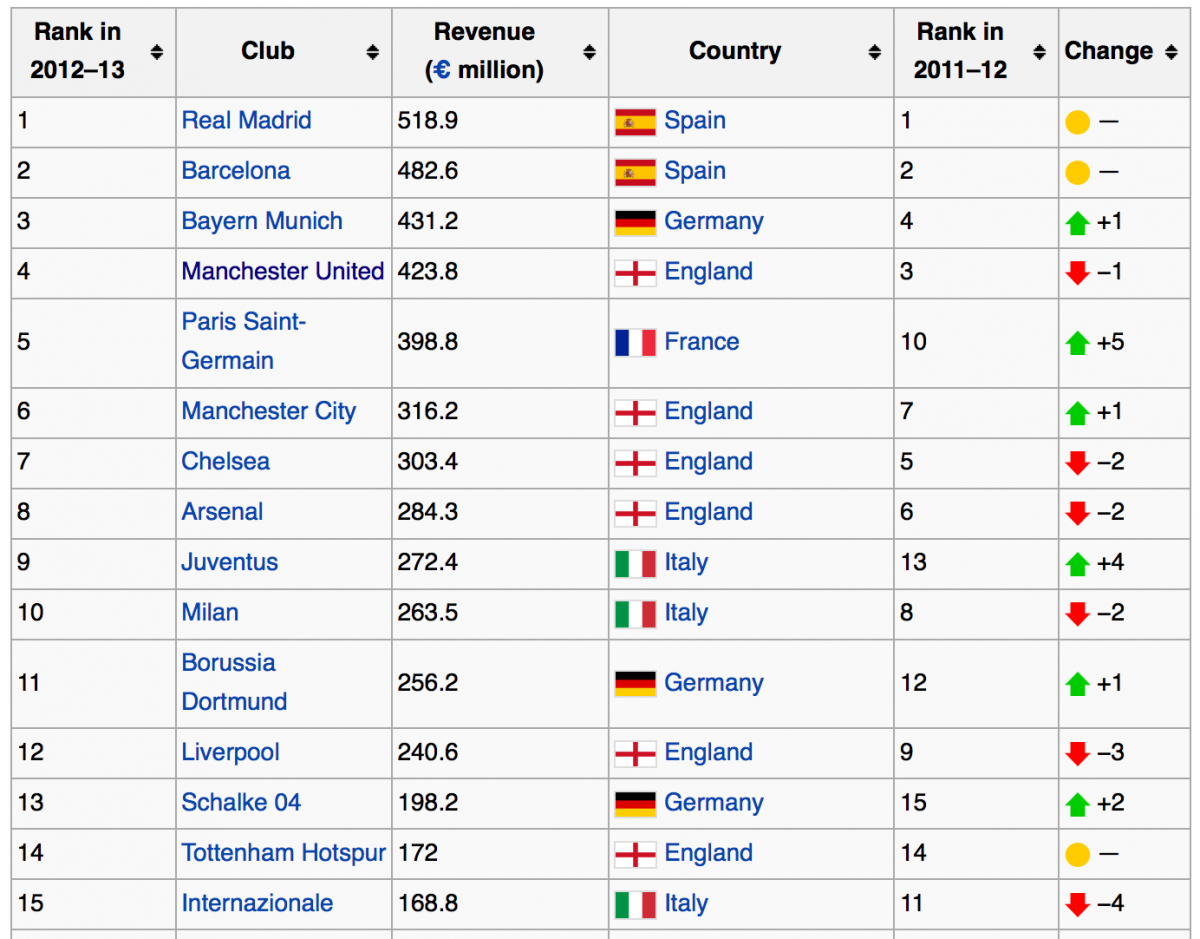Click the Italy flag in Juventus row
1200x939 pixels.
[x=635, y=563]
